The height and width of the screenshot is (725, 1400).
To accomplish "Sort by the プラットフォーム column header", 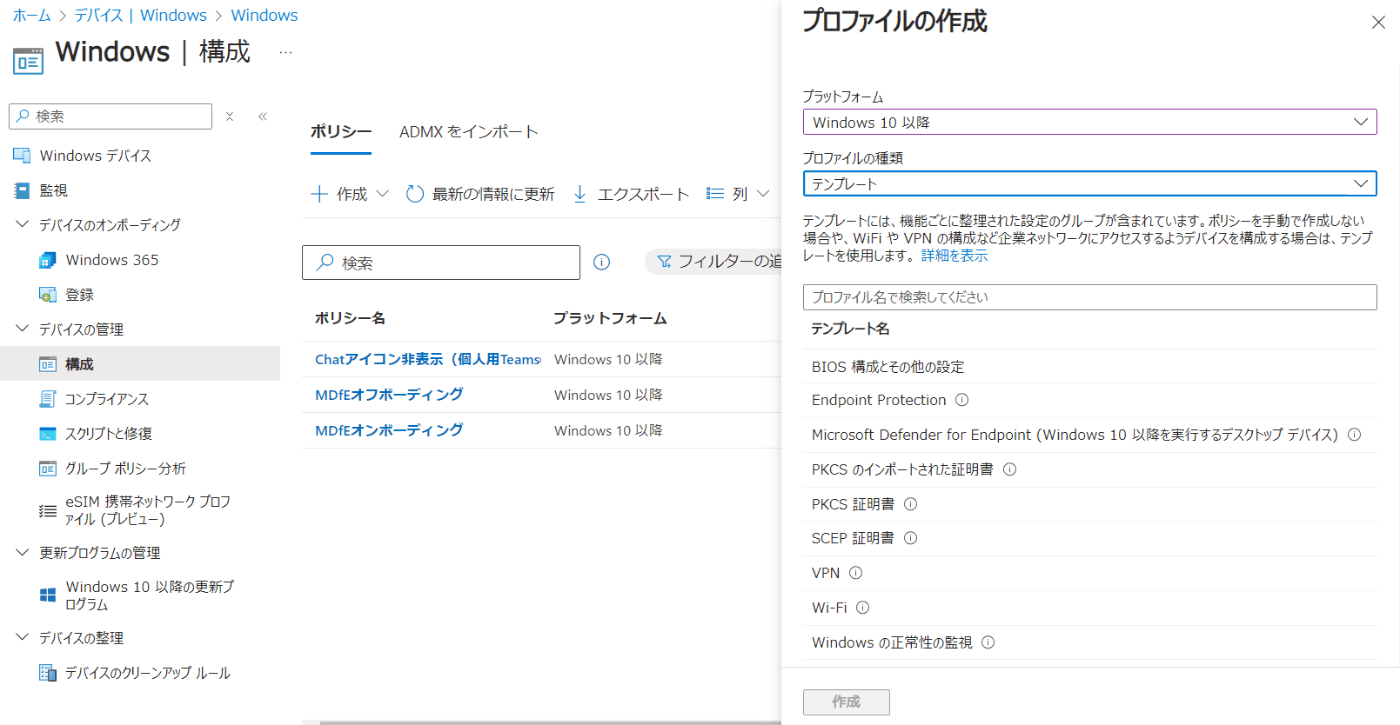I will 610,318.
